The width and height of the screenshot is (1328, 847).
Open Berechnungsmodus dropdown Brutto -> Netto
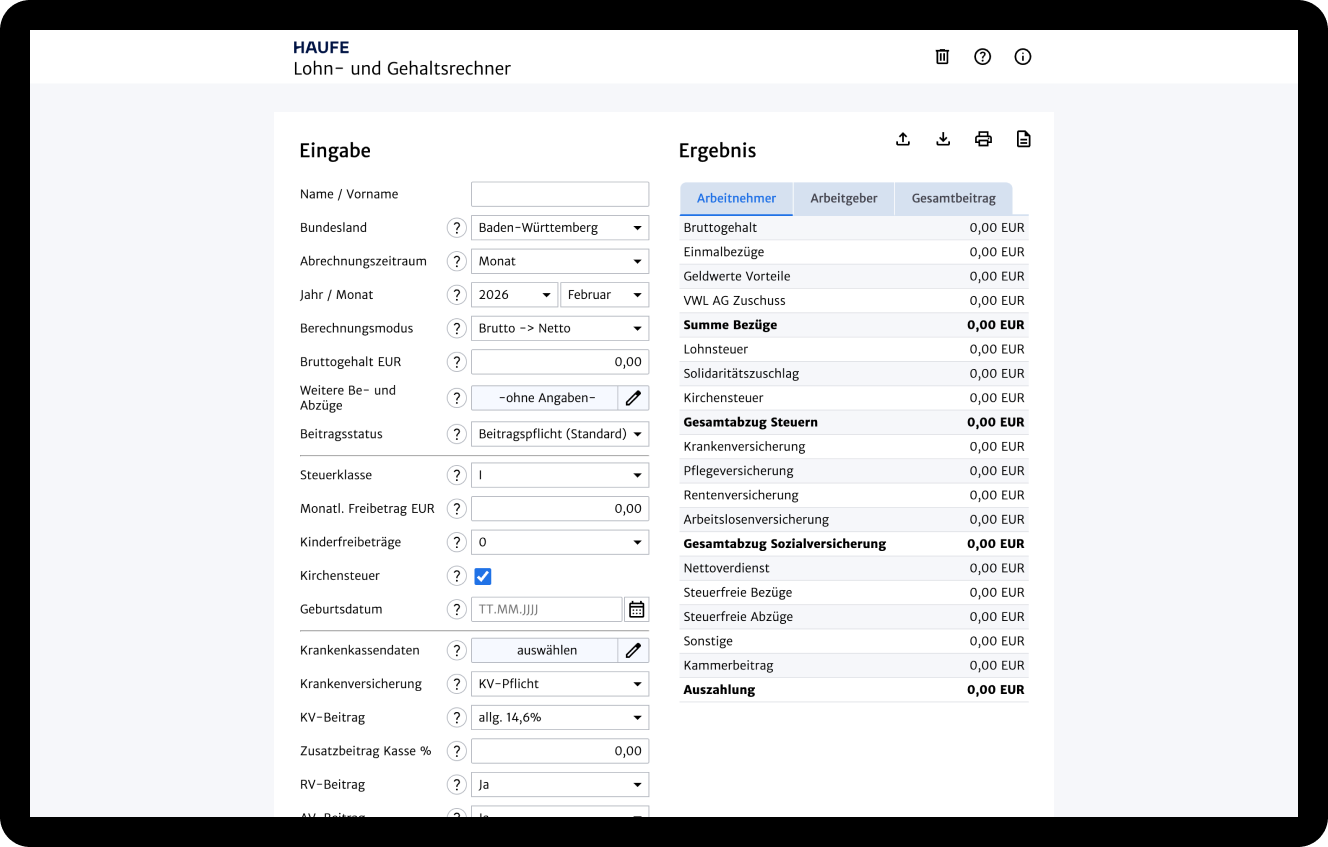[560, 329]
